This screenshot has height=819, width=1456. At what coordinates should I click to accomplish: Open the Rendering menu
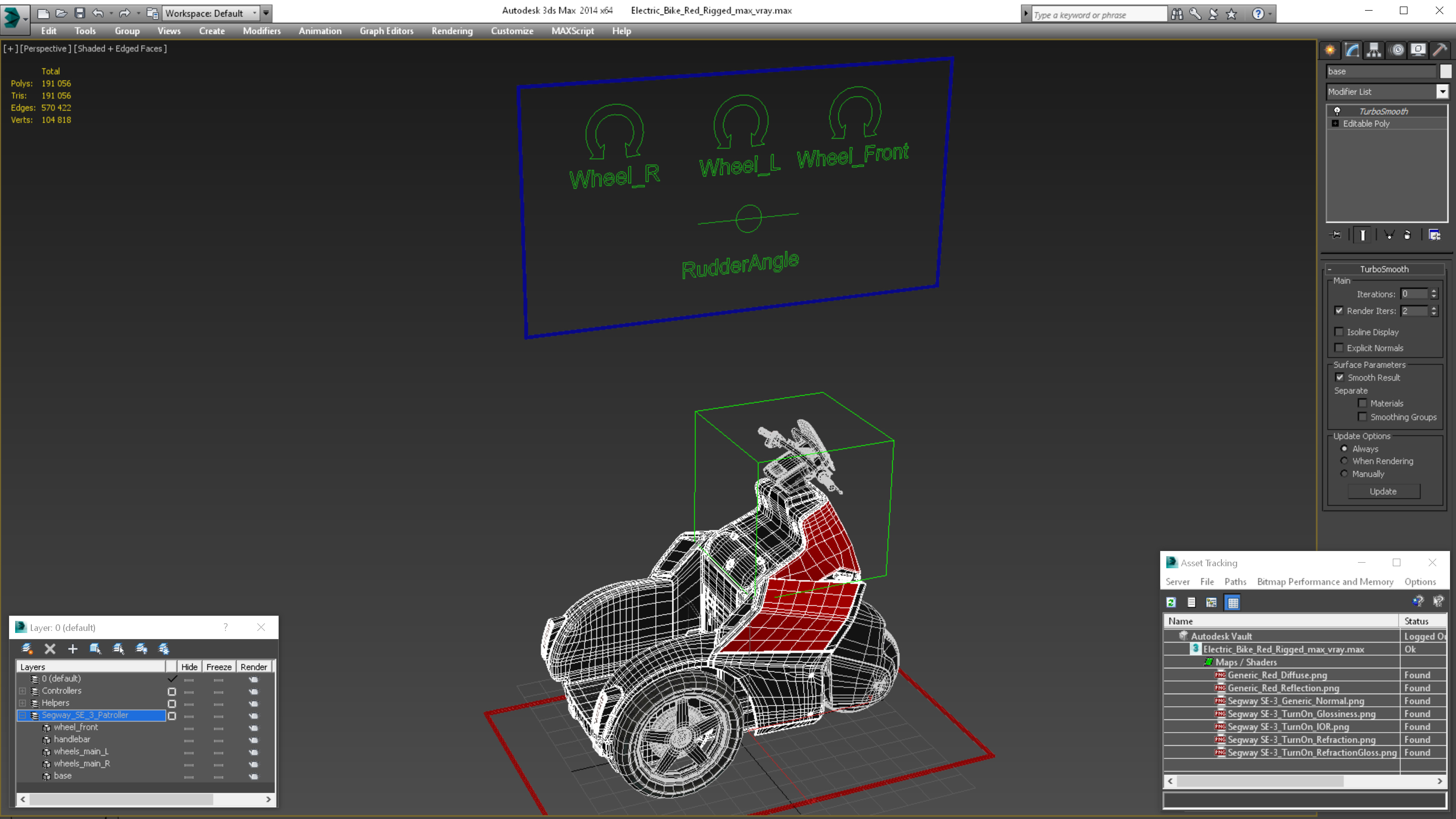click(x=451, y=31)
